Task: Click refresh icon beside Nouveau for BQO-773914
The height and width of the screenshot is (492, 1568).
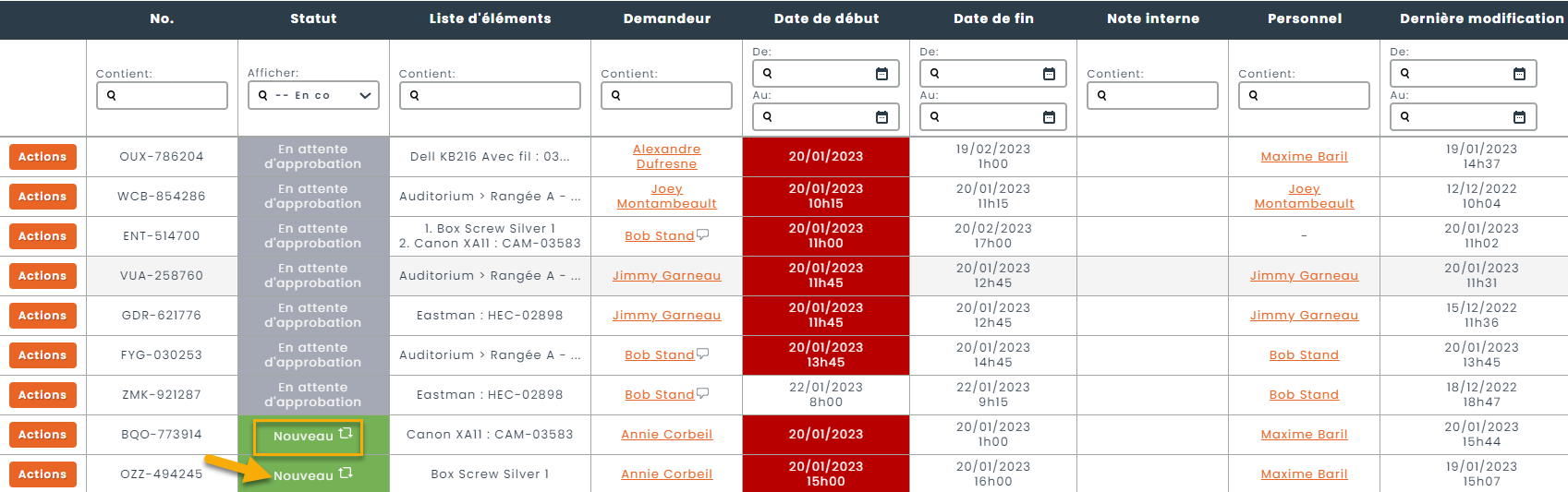Action: 346,434
